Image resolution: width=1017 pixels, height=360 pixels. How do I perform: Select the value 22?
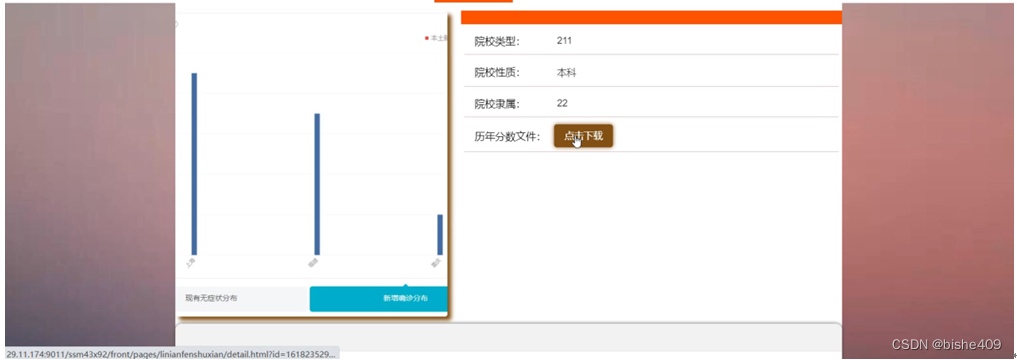click(562, 103)
